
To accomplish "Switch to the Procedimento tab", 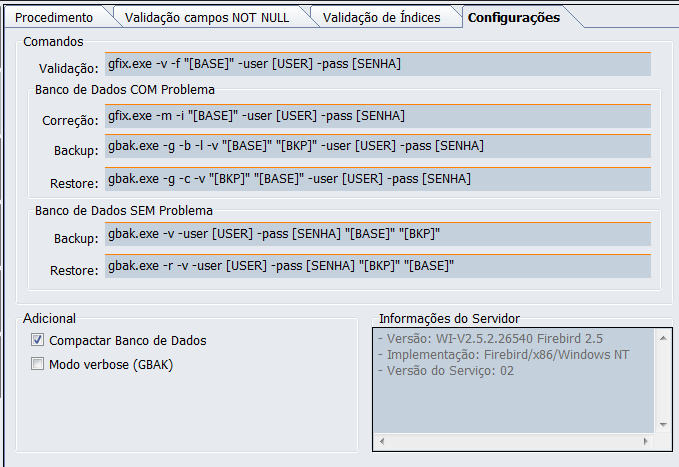I will click(54, 17).
